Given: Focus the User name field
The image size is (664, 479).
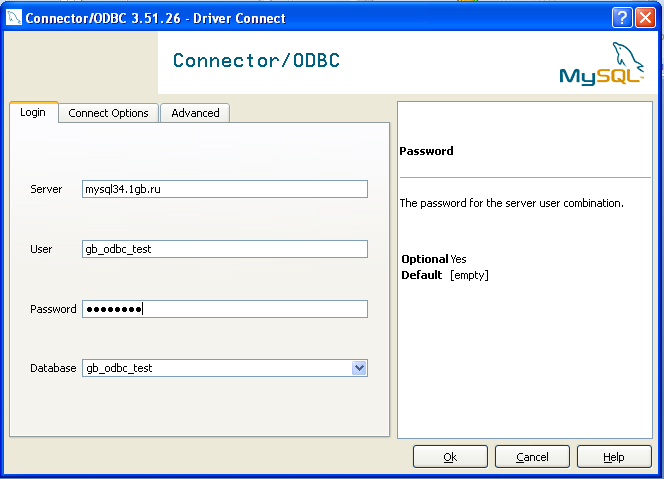Looking at the screenshot, I should 224,249.
